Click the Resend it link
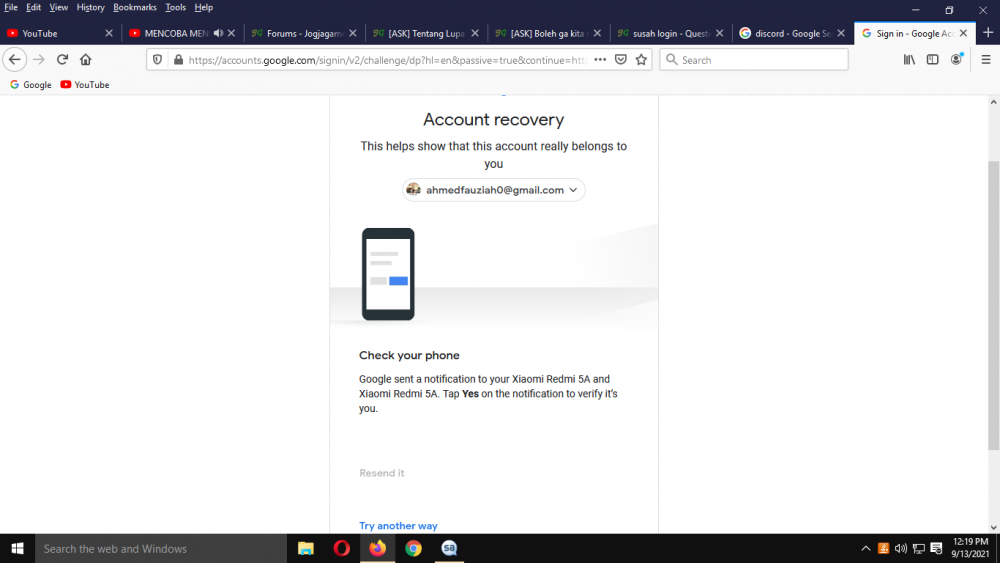The height and width of the screenshot is (563, 1000). (x=381, y=473)
